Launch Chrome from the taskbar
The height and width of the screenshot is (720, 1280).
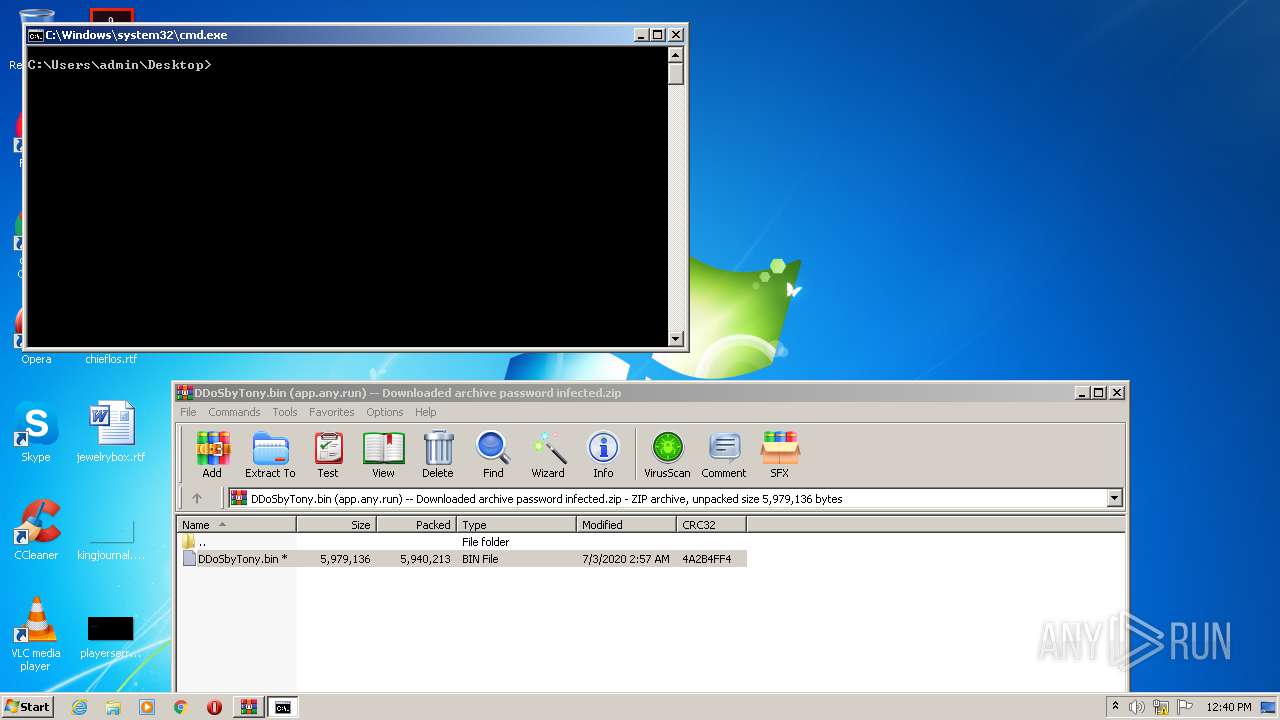pos(181,707)
